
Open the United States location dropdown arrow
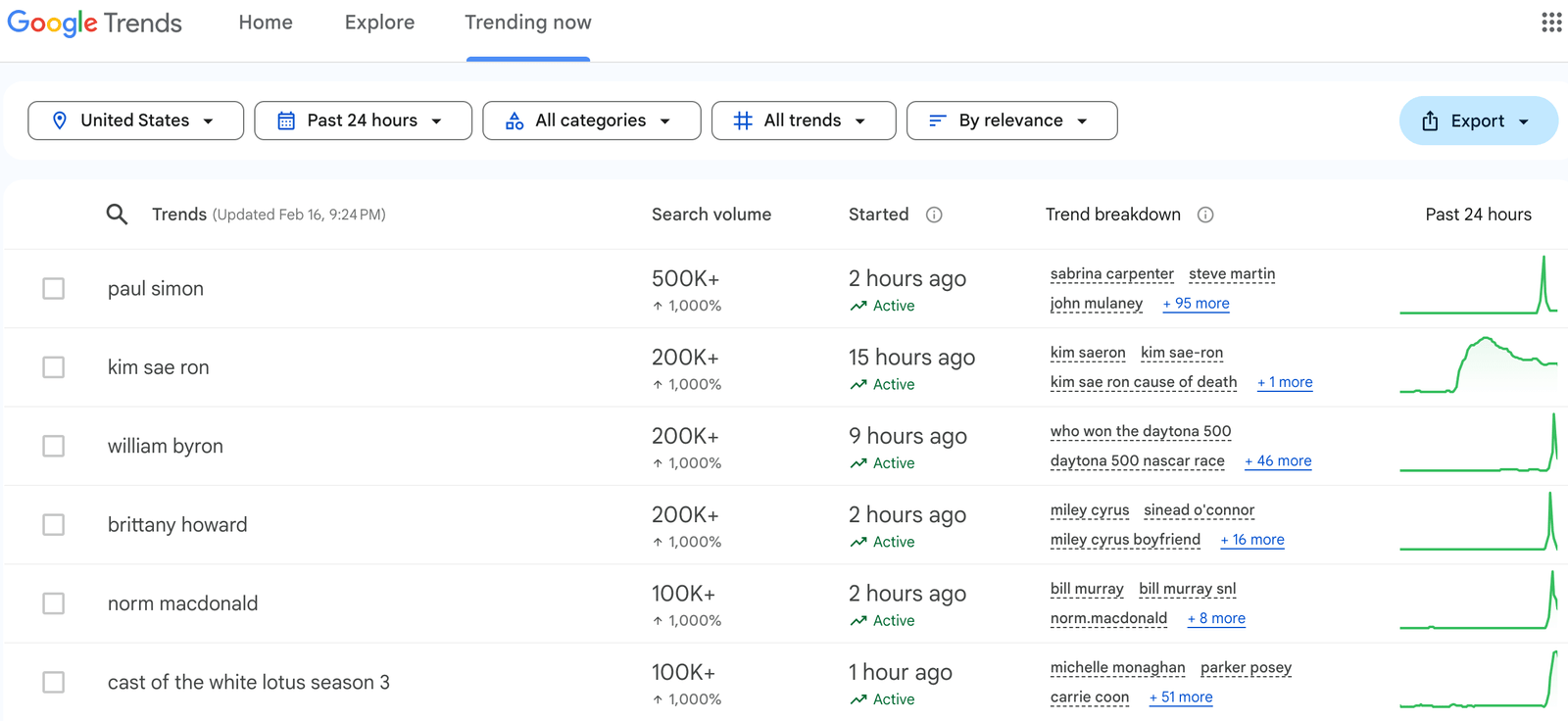point(208,121)
